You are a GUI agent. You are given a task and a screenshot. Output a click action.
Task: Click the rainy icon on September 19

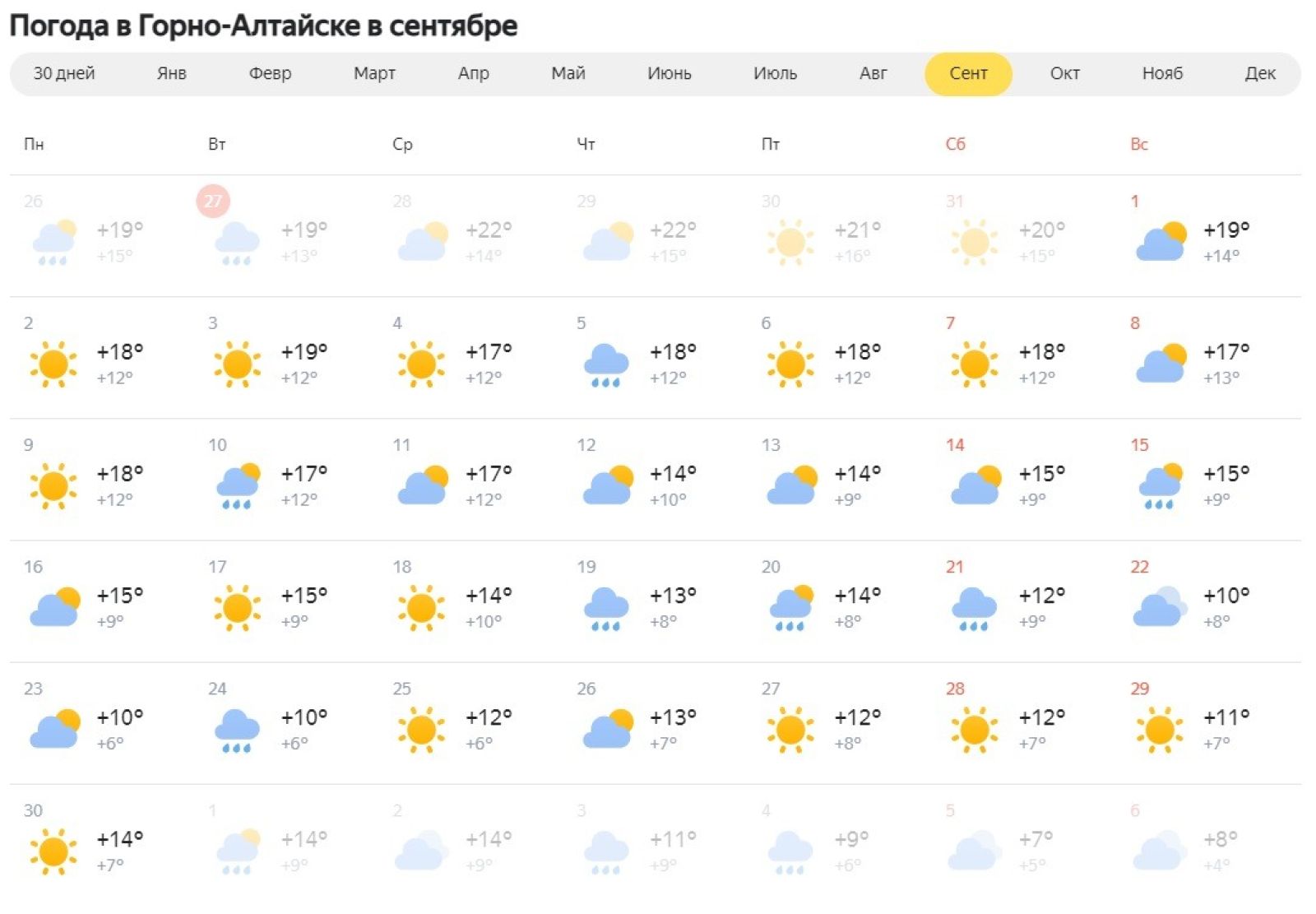pos(606,608)
